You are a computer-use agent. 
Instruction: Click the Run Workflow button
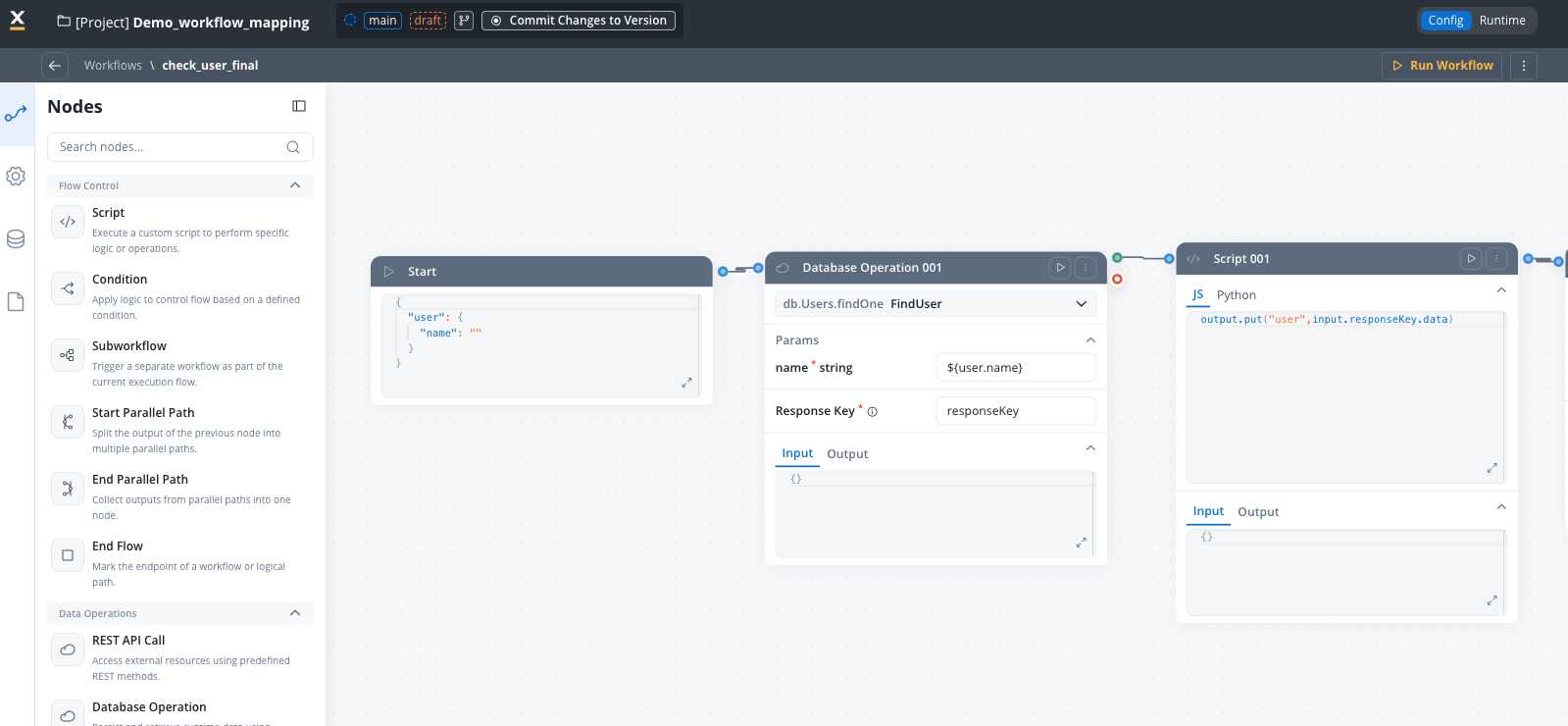tap(1442, 66)
